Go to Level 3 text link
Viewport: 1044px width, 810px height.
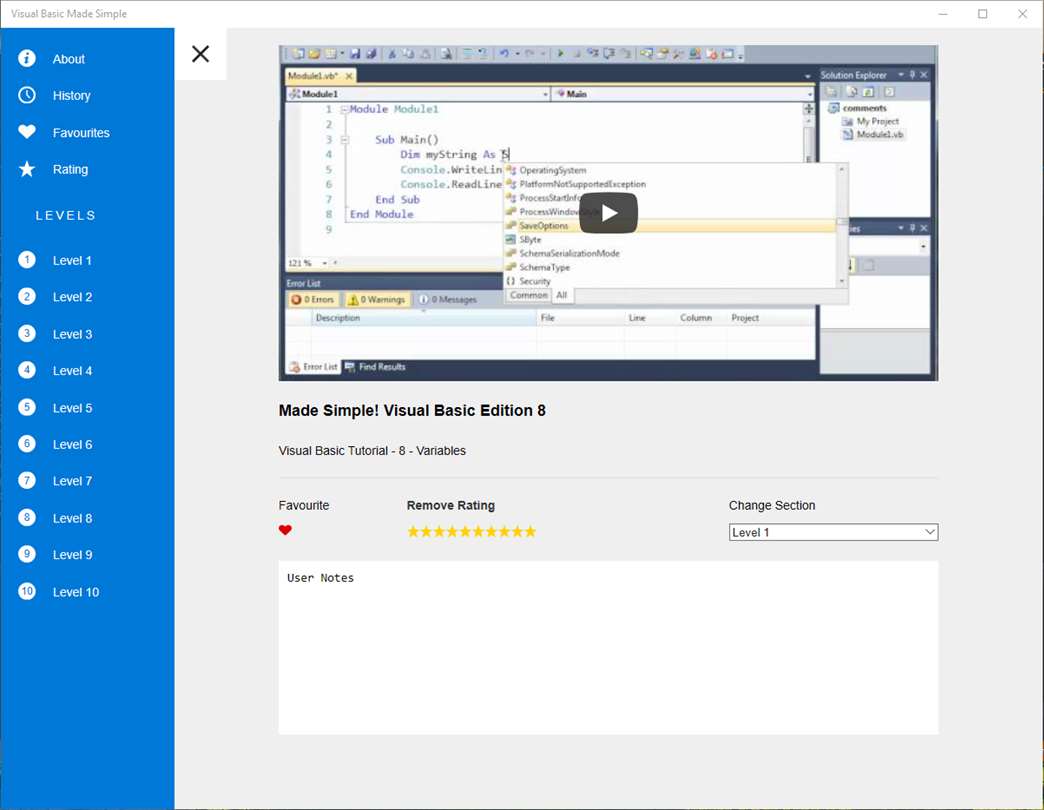click(x=72, y=335)
